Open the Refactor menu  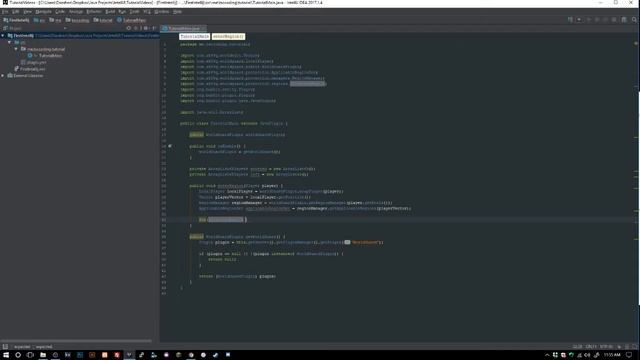94,12
